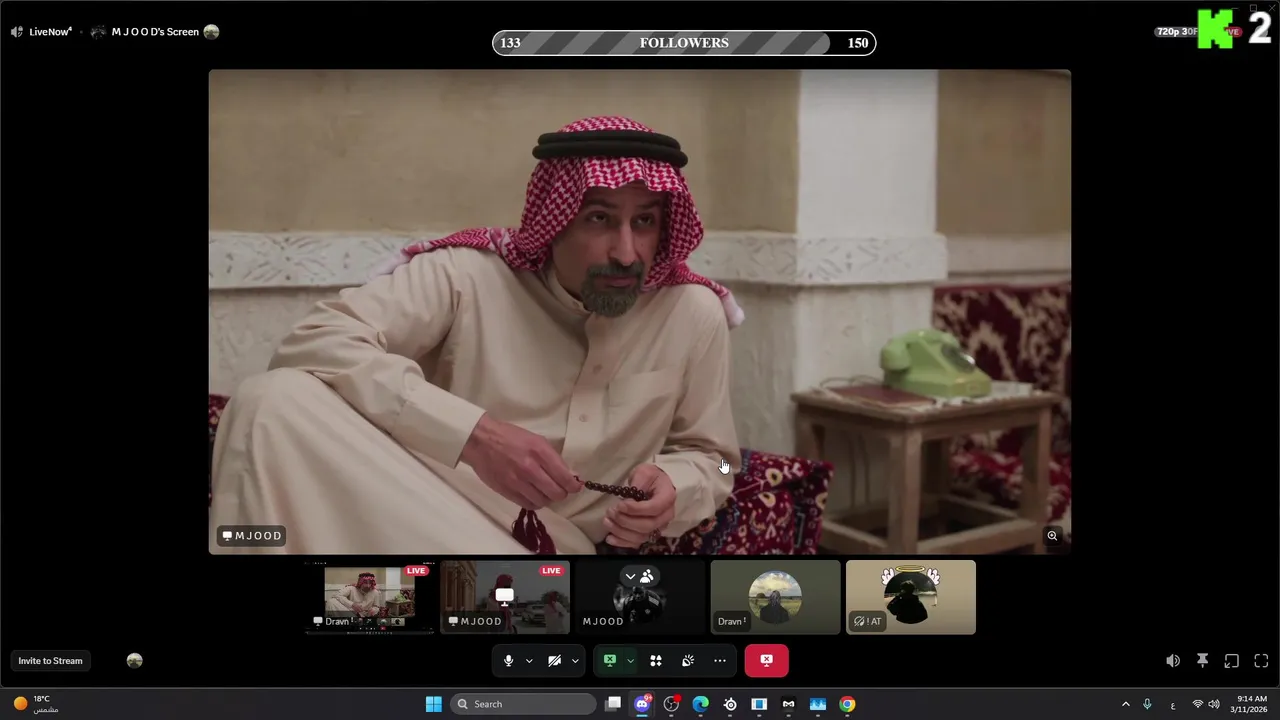Expand microphone input options arrow
This screenshot has height=720, width=1280.
(x=529, y=661)
